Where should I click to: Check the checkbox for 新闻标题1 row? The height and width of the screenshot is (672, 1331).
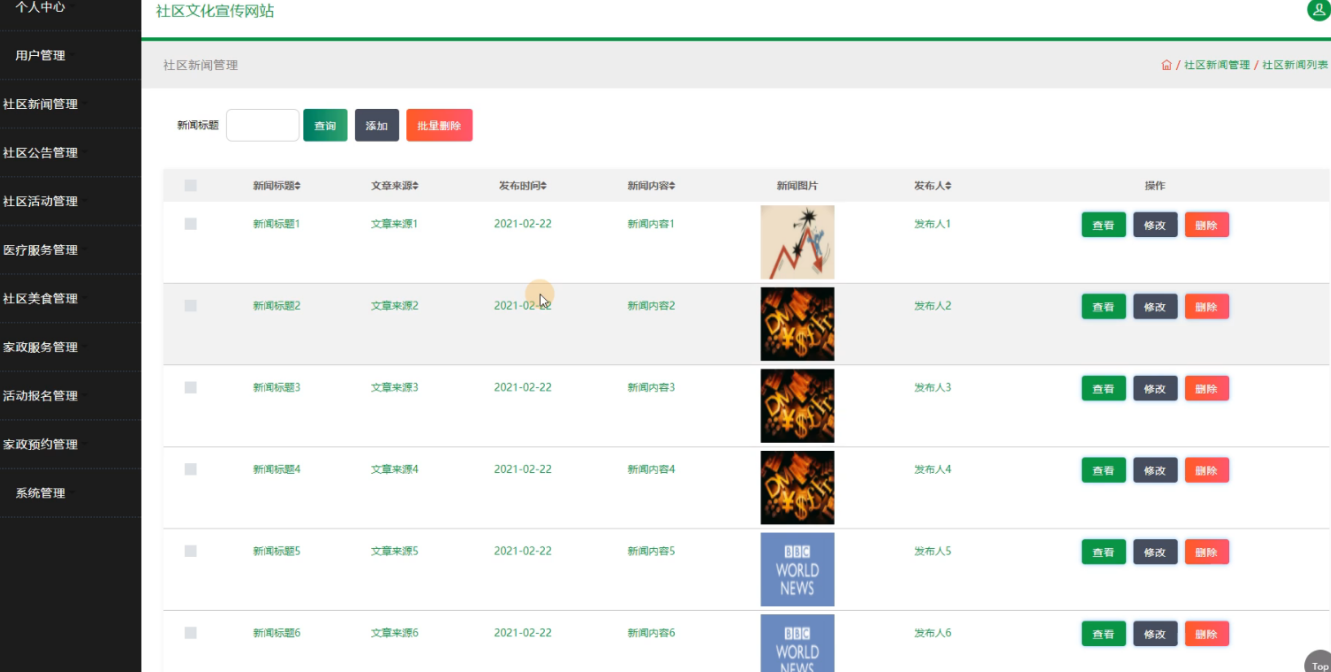point(191,224)
